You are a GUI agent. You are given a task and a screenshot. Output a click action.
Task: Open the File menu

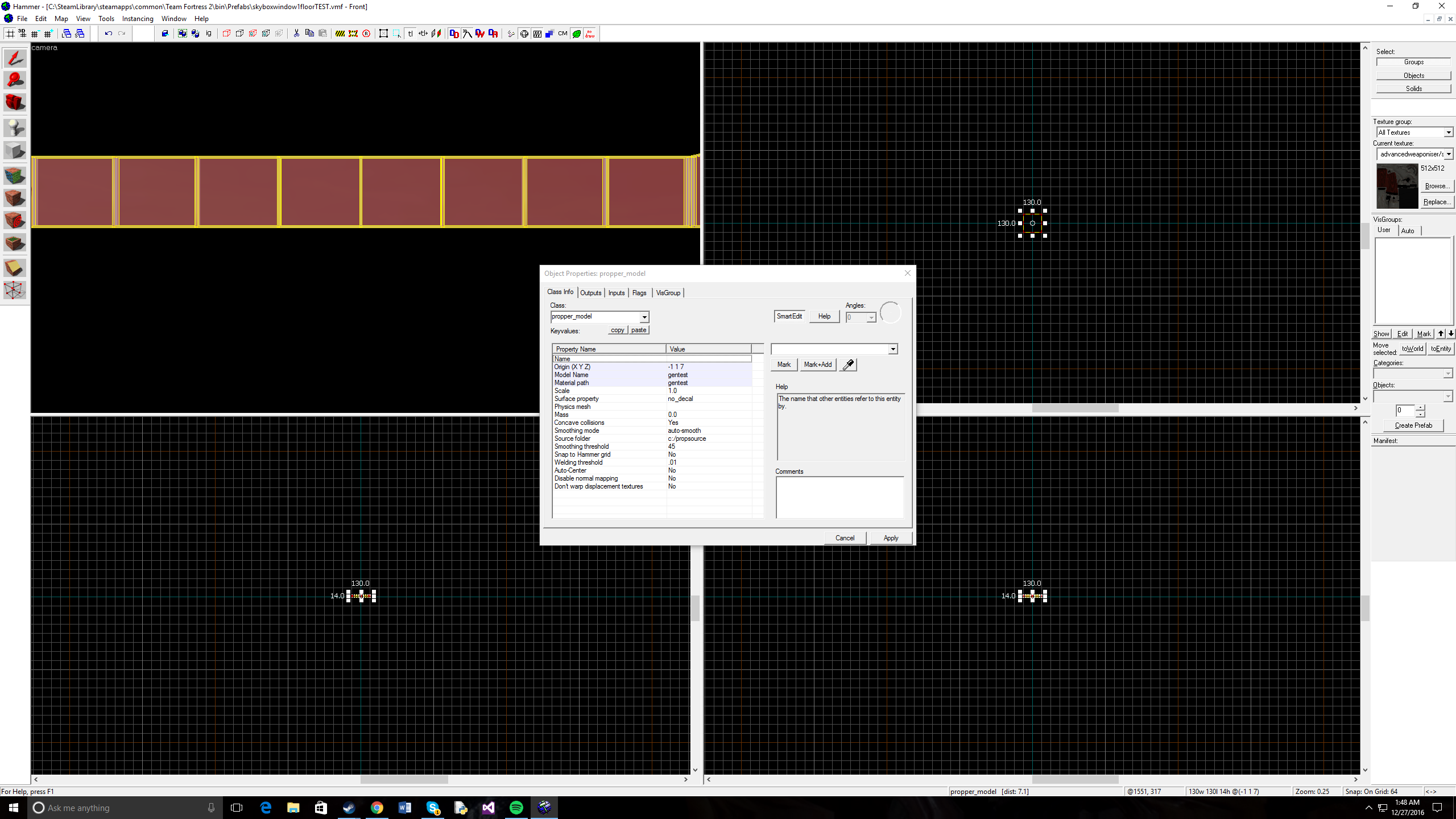pyautogui.click(x=22, y=19)
